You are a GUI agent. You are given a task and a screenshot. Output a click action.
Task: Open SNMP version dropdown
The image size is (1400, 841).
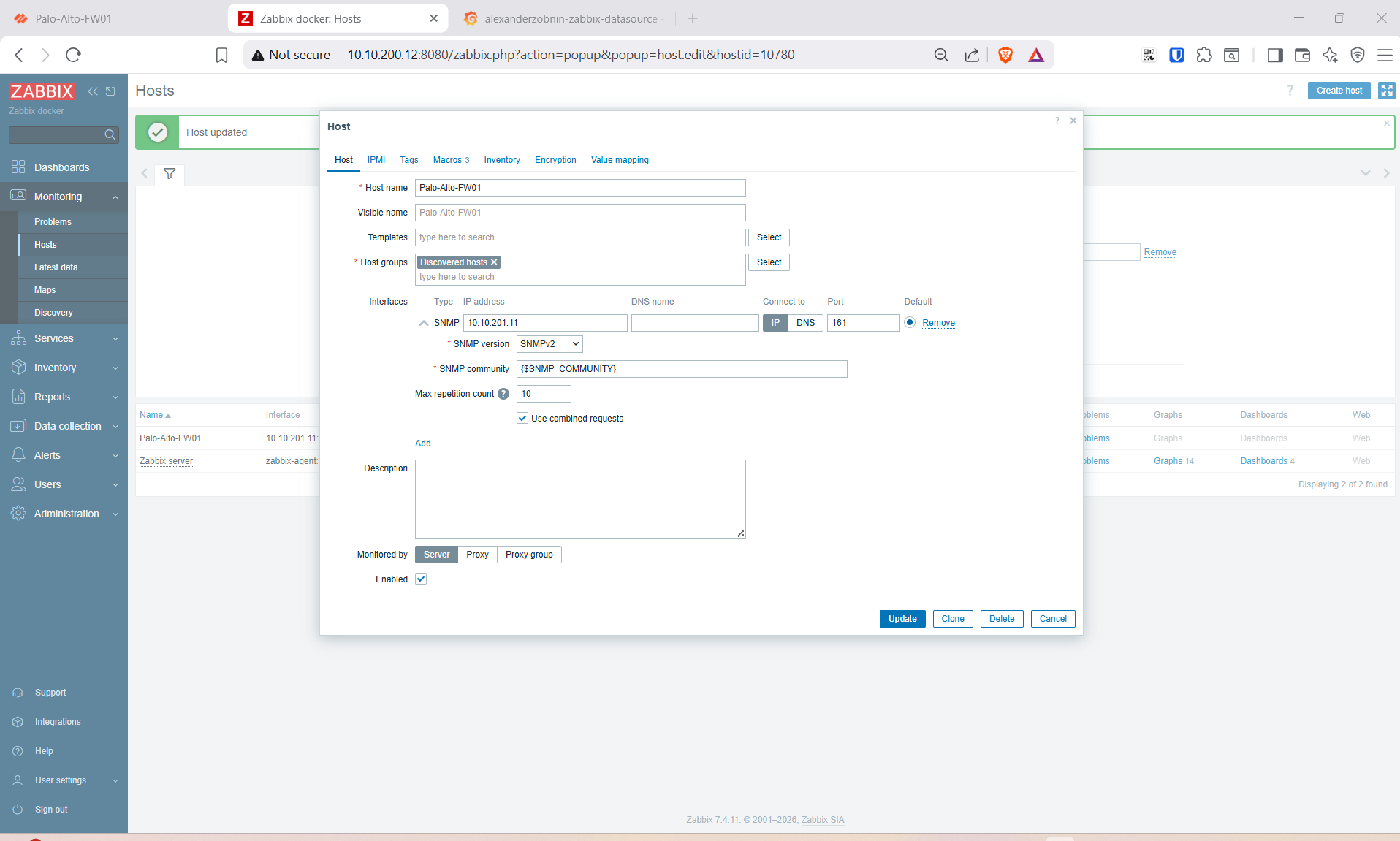(x=549, y=344)
